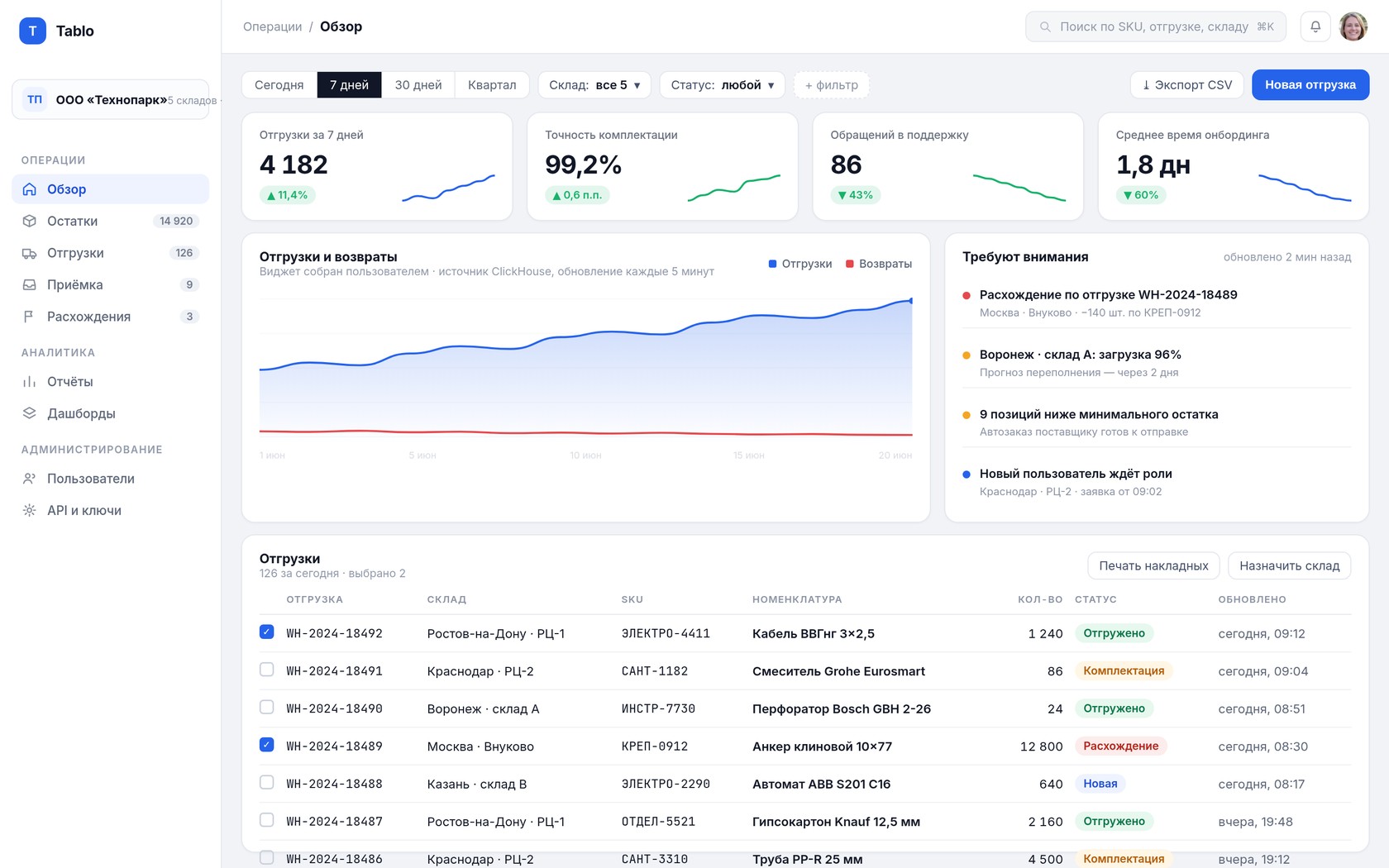Click the Операции breadcrumb link
This screenshot has width=1389, height=868.
coord(272,26)
